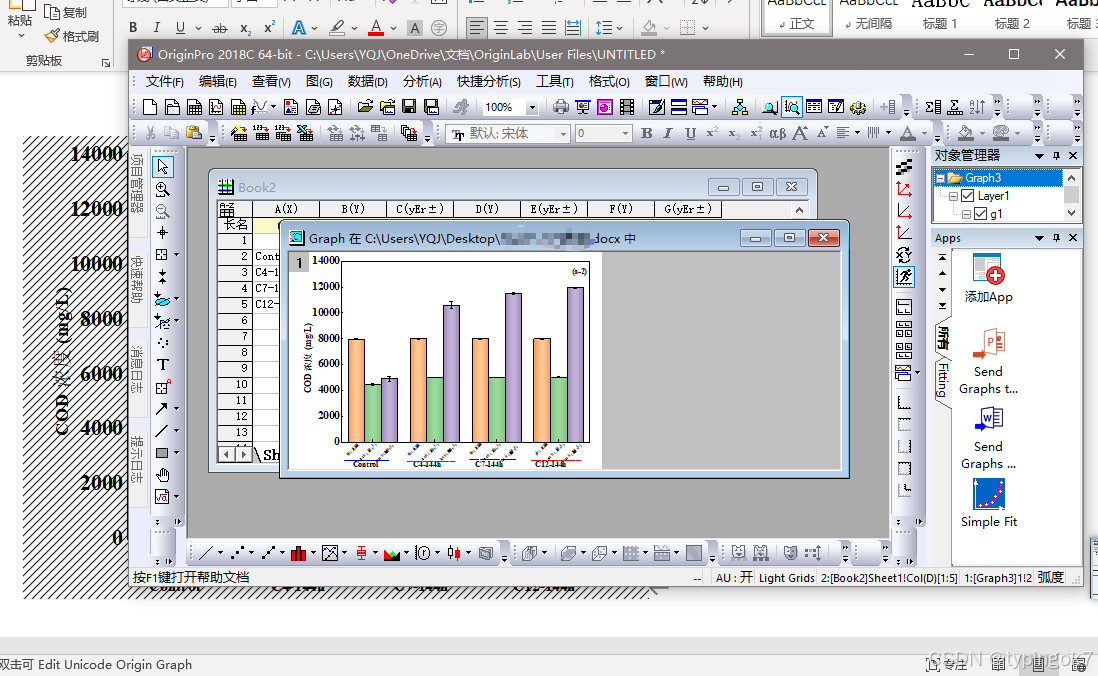Open the zoom level 100% dropdown
This screenshot has width=1098, height=676.
pyautogui.click(x=532, y=107)
